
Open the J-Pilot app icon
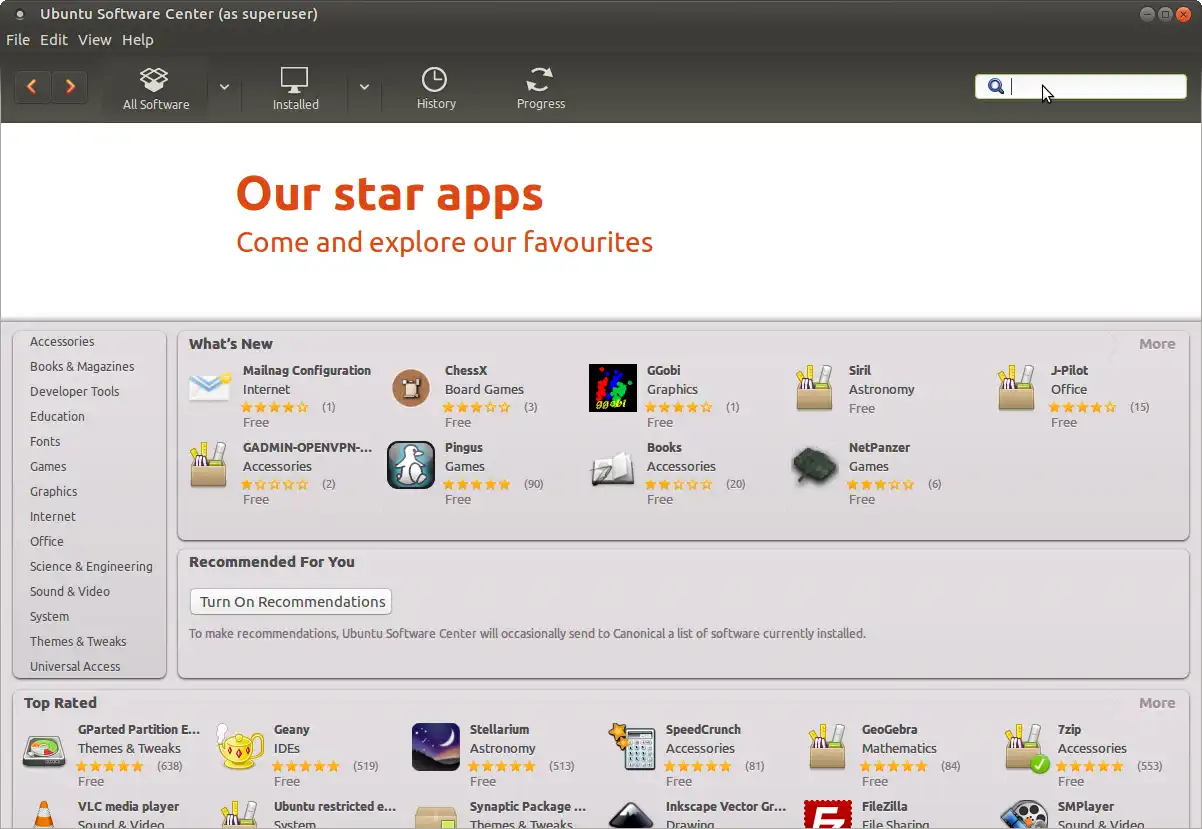1017,388
